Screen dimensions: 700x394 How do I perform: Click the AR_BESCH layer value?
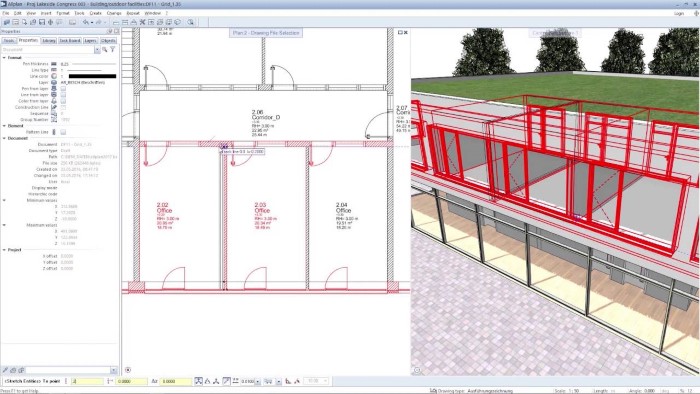83,83
